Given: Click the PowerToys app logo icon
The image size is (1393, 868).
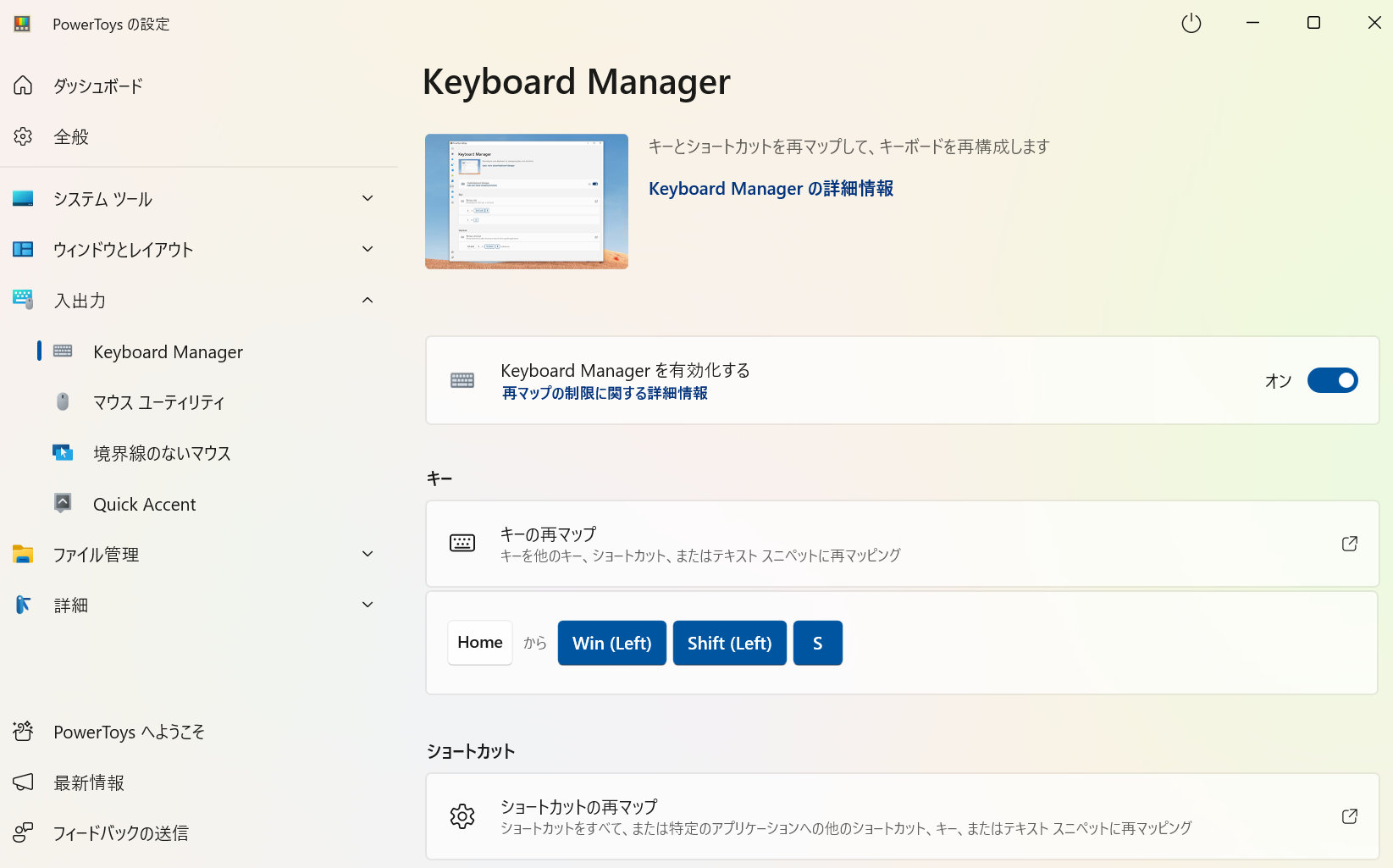Looking at the screenshot, I should (22, 24).
